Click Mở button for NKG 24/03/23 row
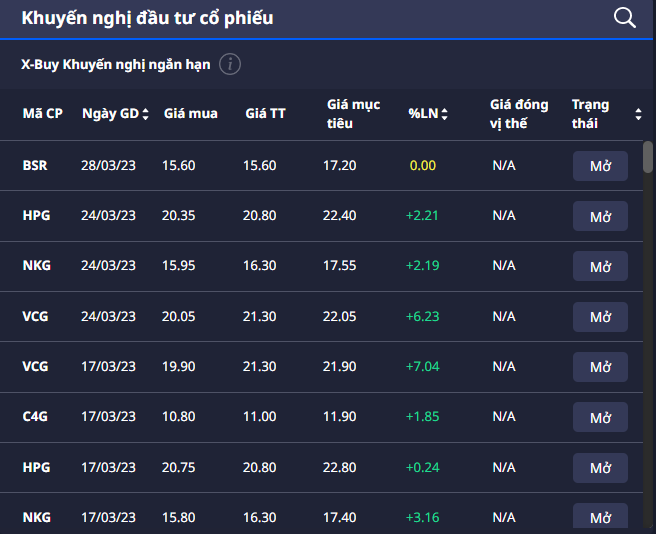This screenshot has height=534, width=656. (600, 266)
